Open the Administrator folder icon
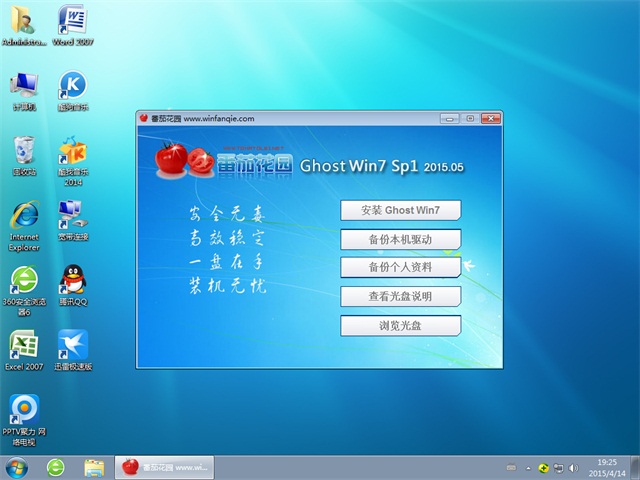Screen dimensions: 640x480 [x=24, y=22]
